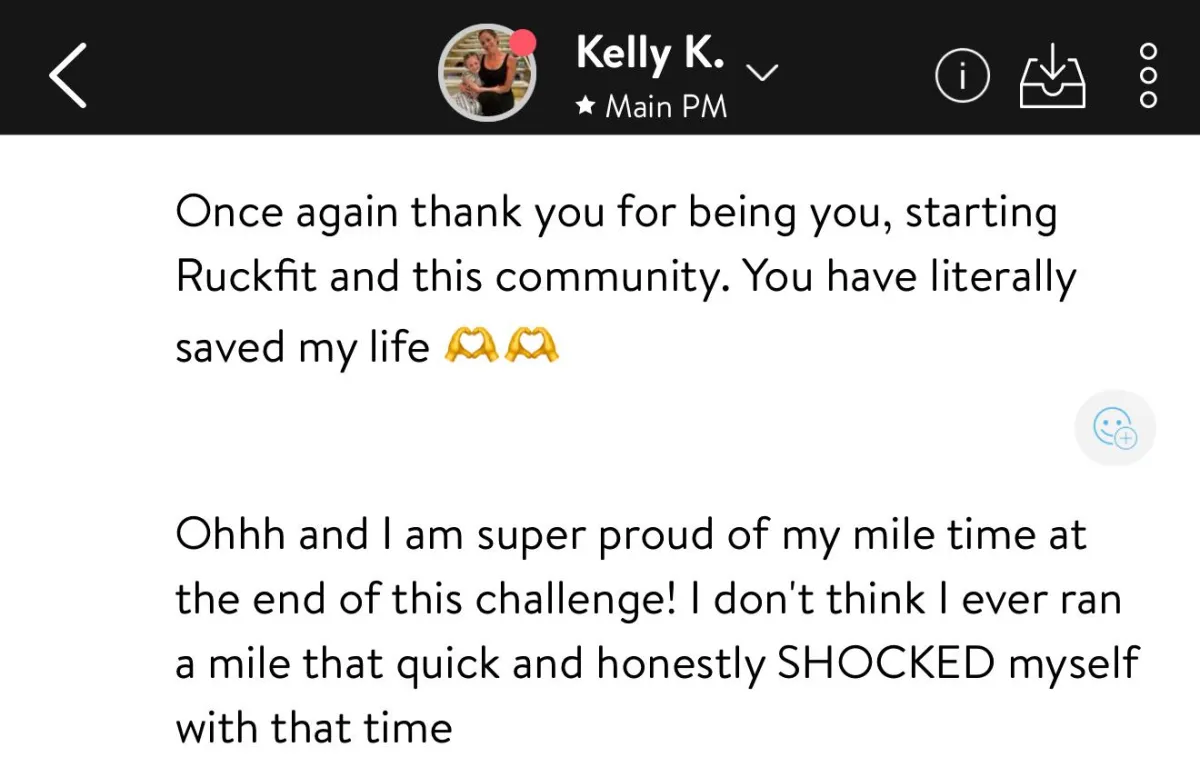This screenshot has height=767, width=1200.
Task: Select the "Ohhh and I am super proud" message
Action: 655,631
